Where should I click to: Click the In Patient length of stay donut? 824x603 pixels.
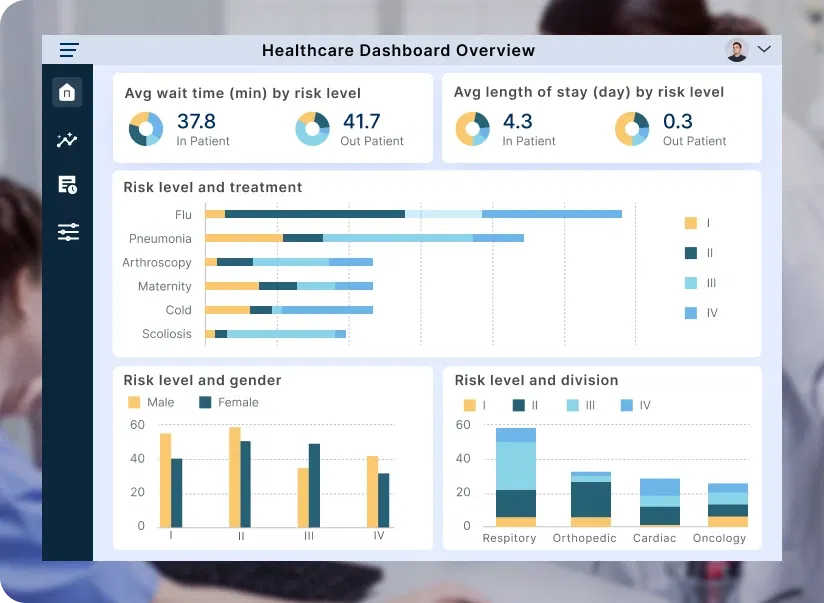(472, 129)
